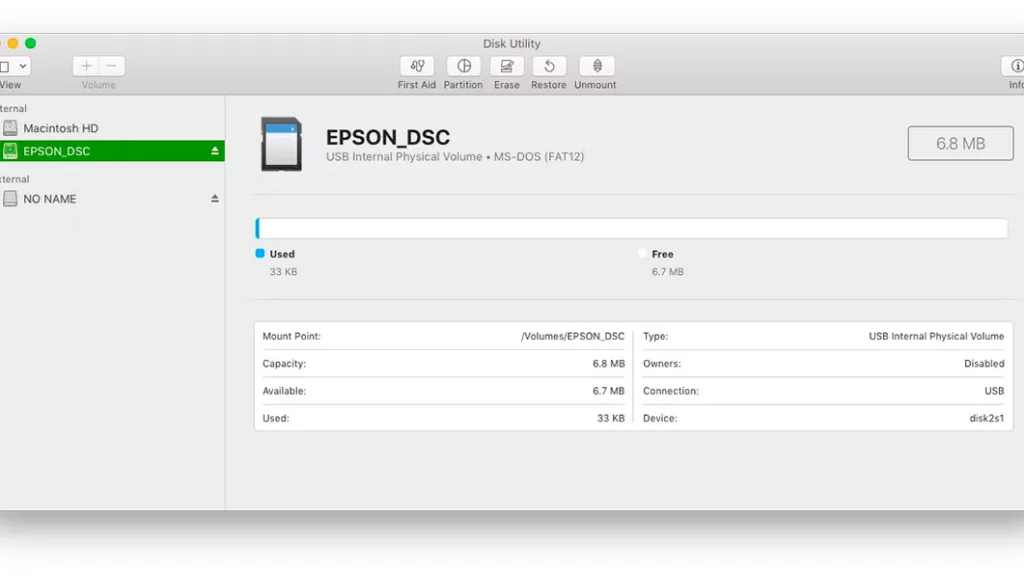Click the large SD card image
1024x576 pixels.
pyautogui.click(x=281, y=144)
